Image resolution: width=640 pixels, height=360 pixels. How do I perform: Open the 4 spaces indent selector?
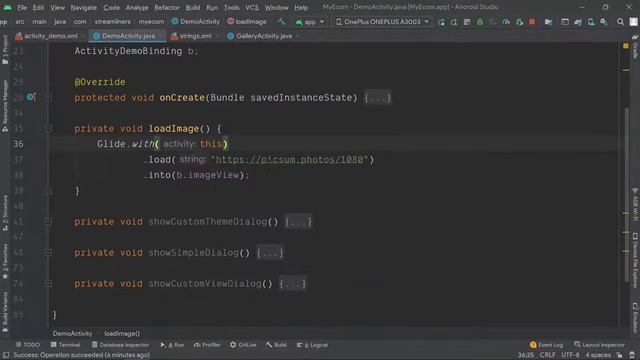tap(598, 355)
